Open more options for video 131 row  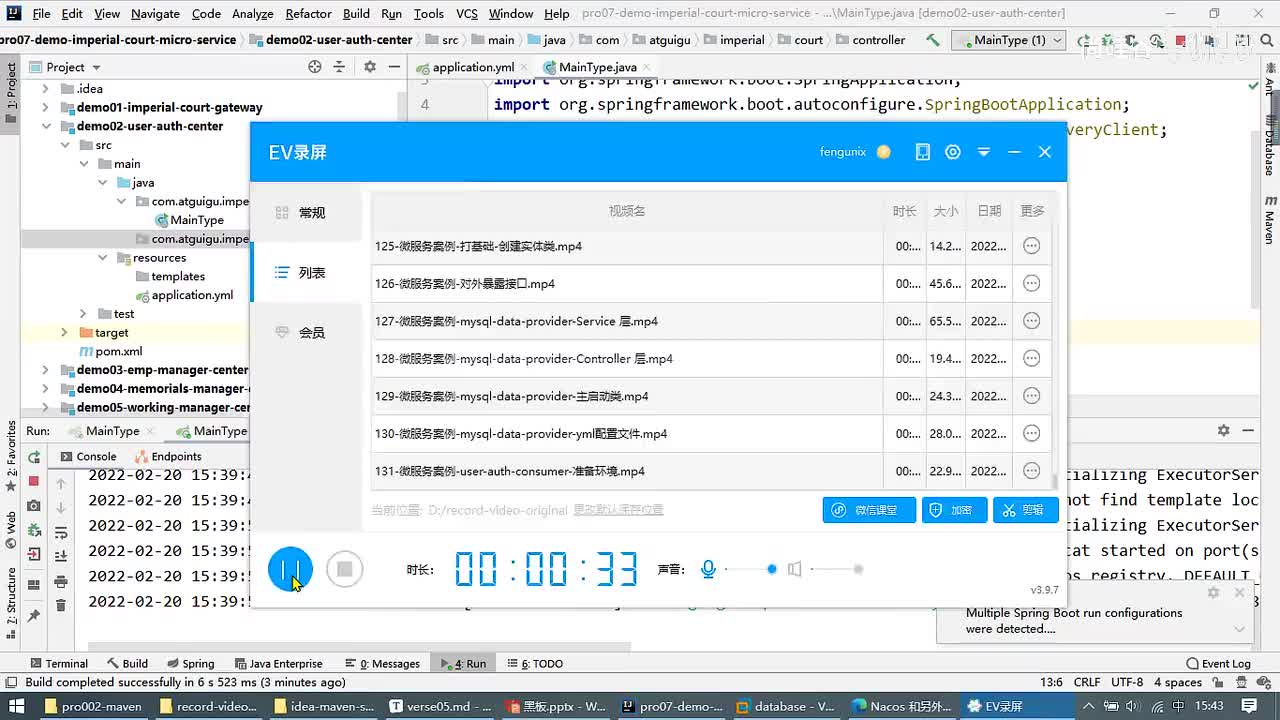pos(1031,471)
